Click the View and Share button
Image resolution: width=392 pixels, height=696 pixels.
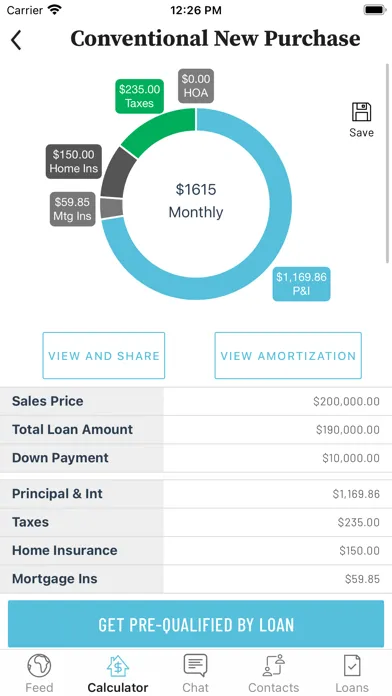coord(103,356)
